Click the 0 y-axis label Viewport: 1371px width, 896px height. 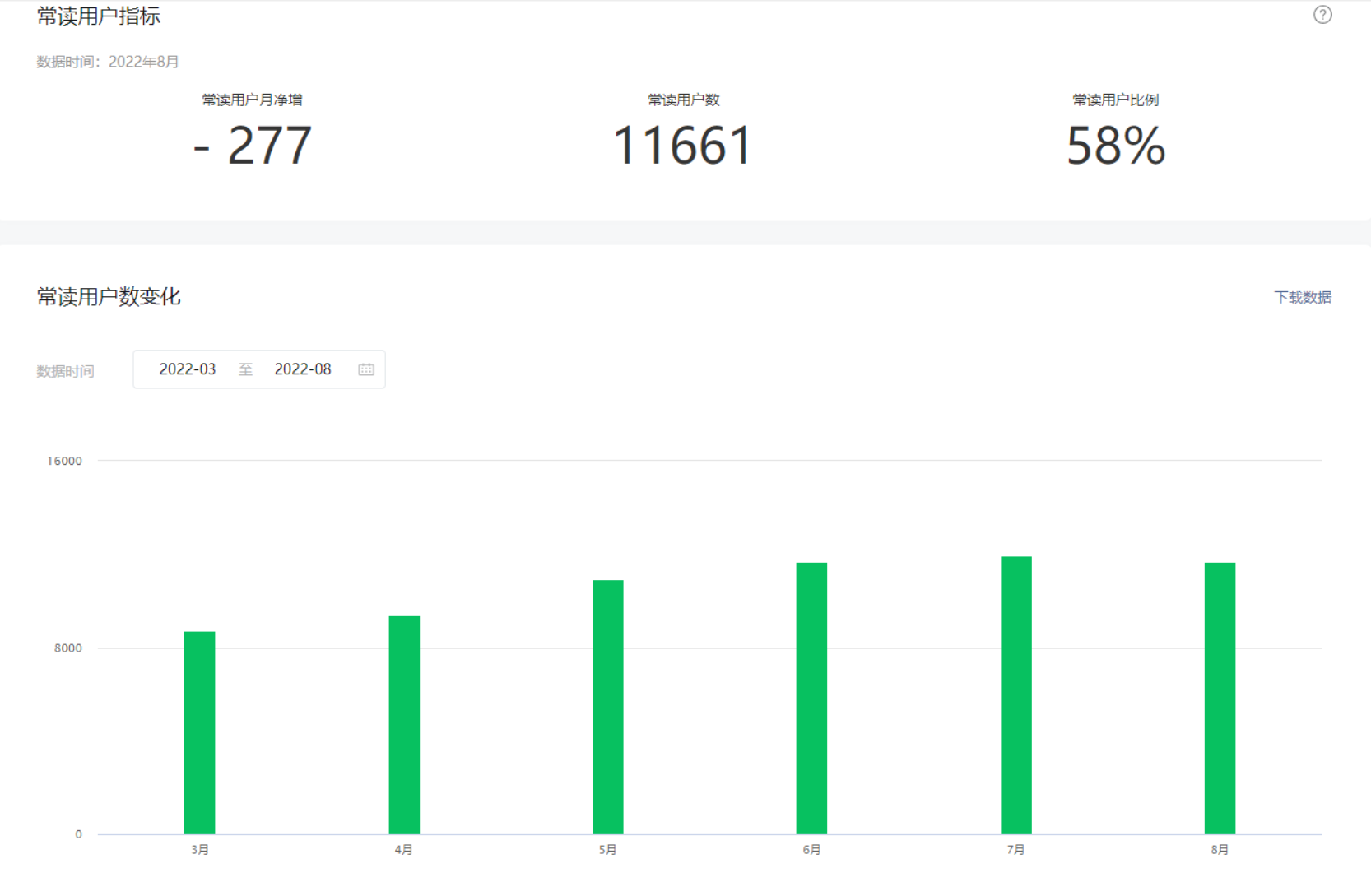point(79,834)
